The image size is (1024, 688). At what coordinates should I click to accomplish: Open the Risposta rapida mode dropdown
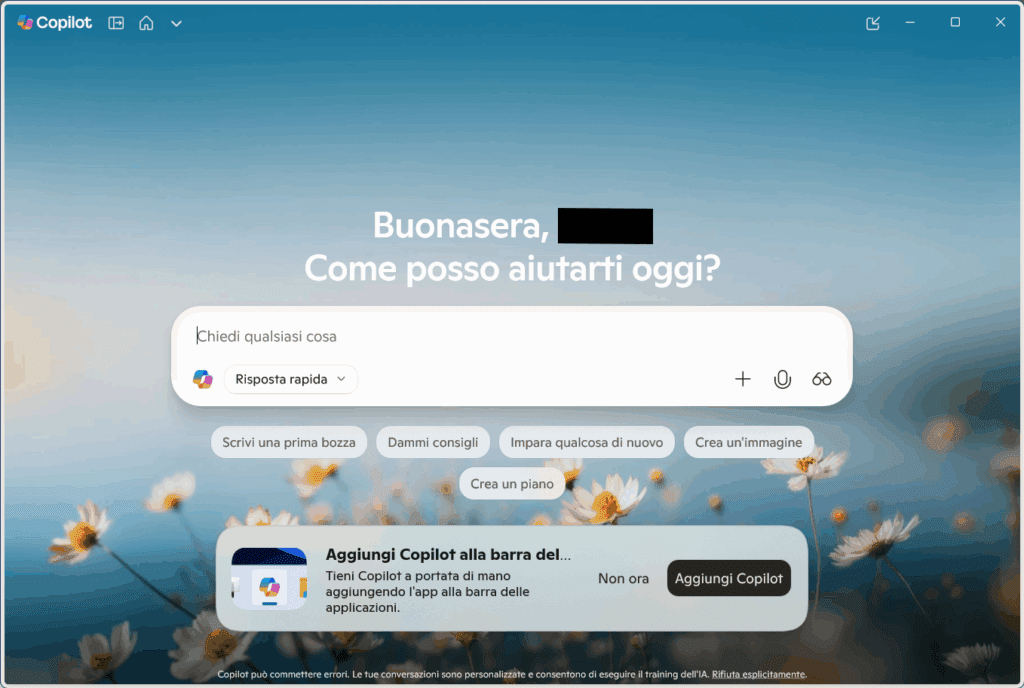(x=291, y=379)
